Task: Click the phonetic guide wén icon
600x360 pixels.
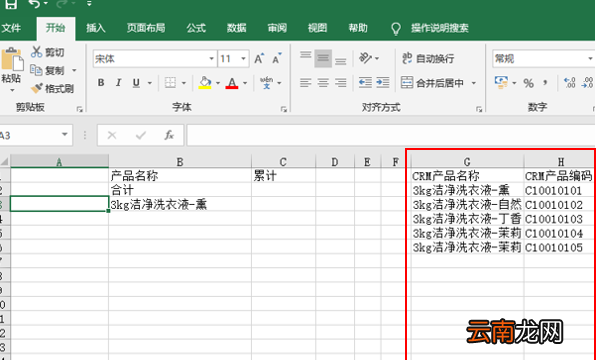Action: coord(266,83)
